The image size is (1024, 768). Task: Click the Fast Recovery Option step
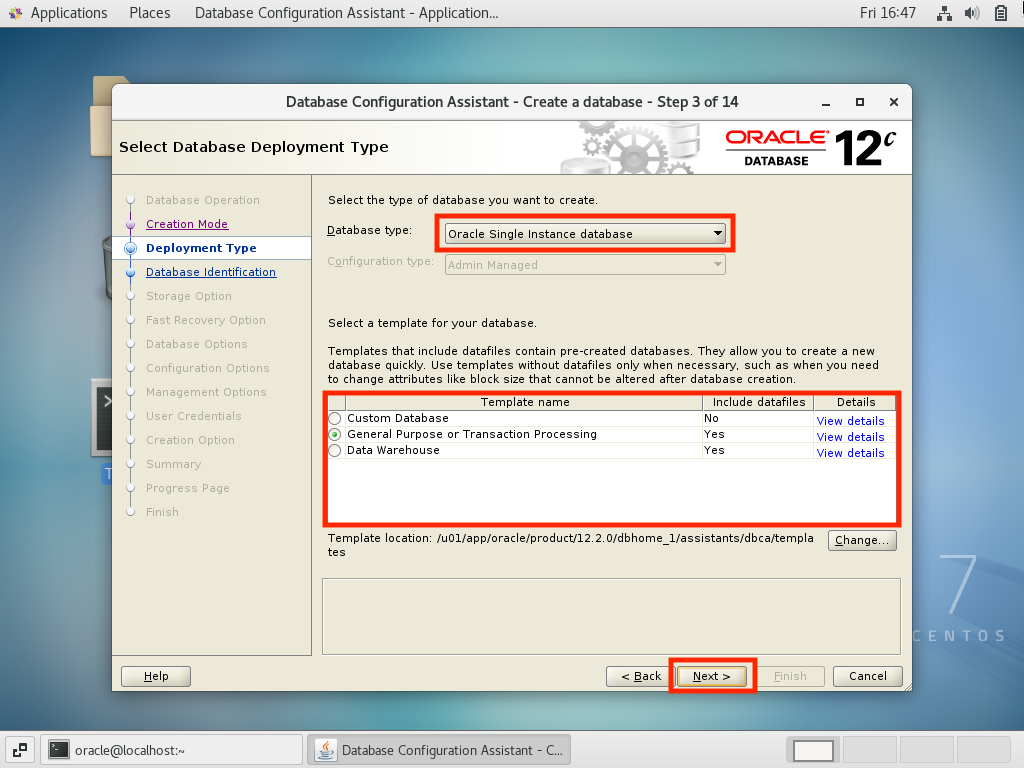(206, 320)
